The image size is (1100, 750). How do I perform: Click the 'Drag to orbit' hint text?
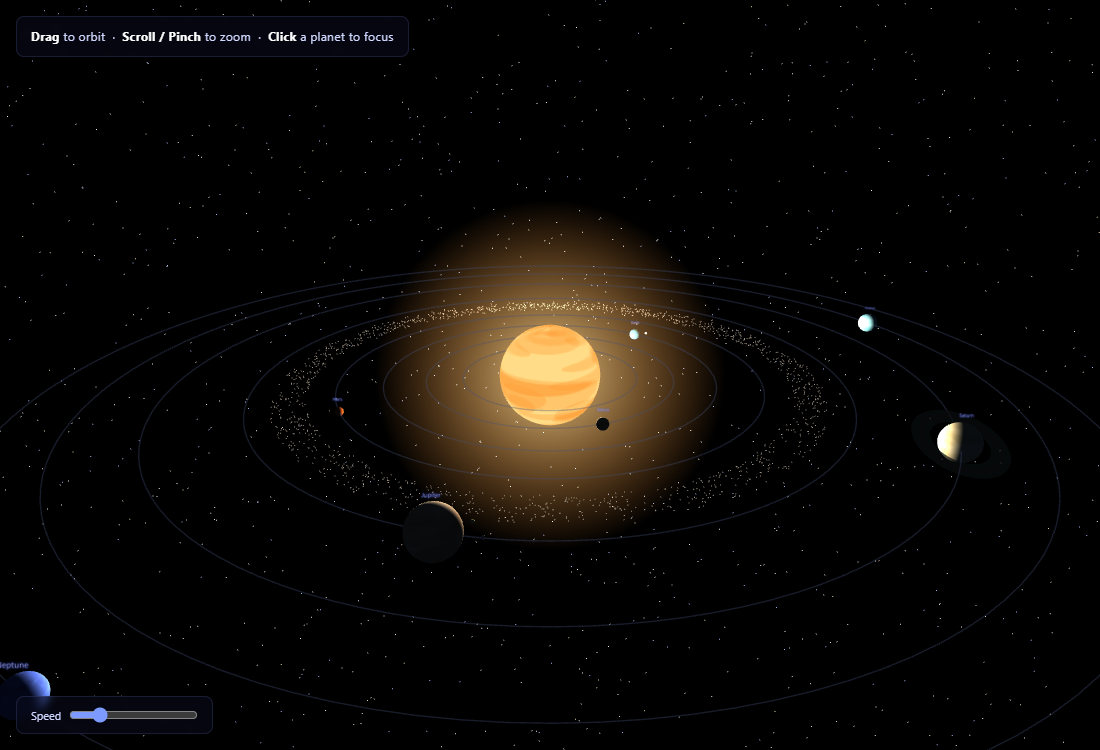[67, 36]
